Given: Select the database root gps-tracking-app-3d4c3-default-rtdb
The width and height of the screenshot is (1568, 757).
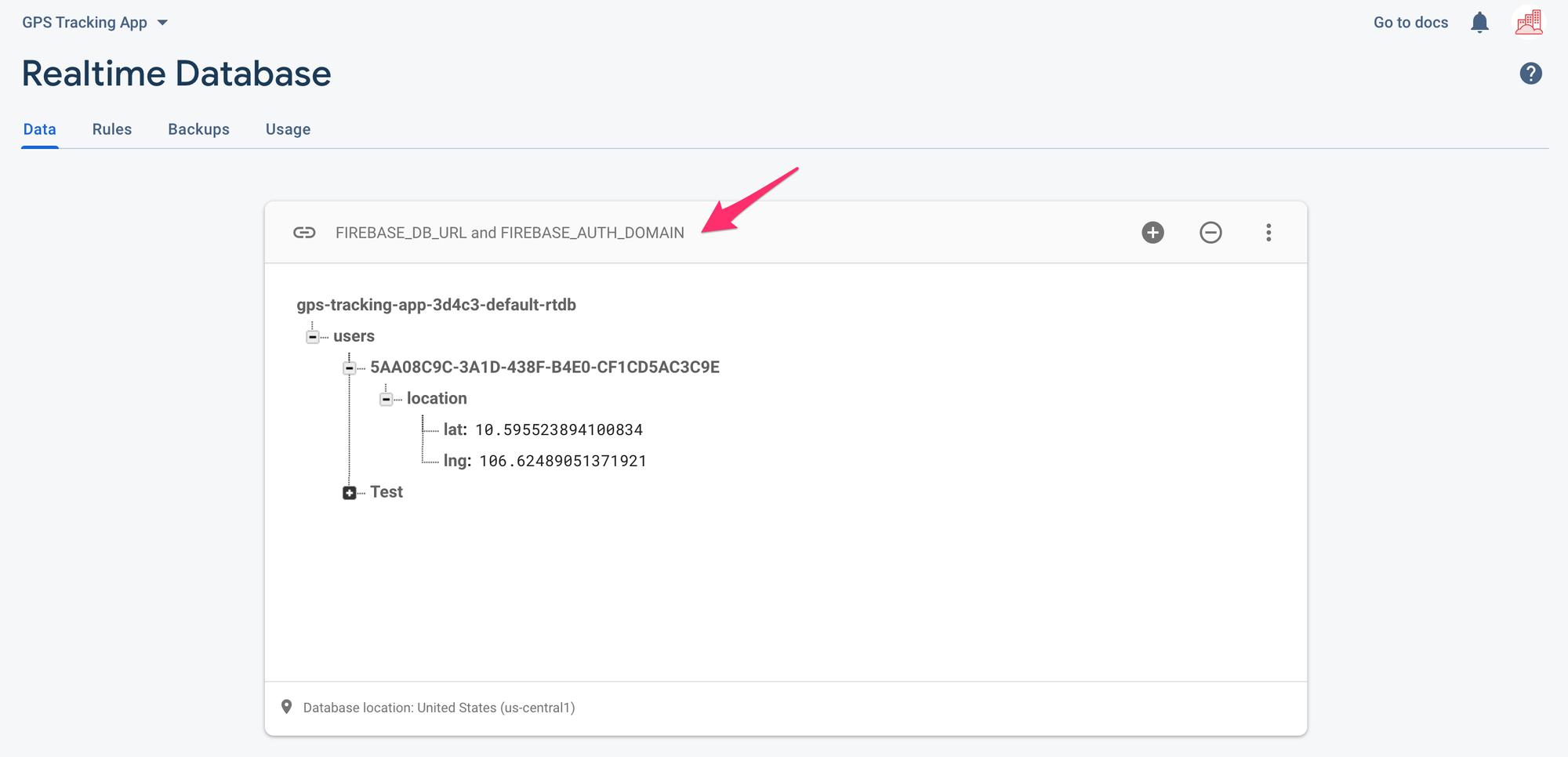Looking at the screenshot, I should (x=437, y=305).
